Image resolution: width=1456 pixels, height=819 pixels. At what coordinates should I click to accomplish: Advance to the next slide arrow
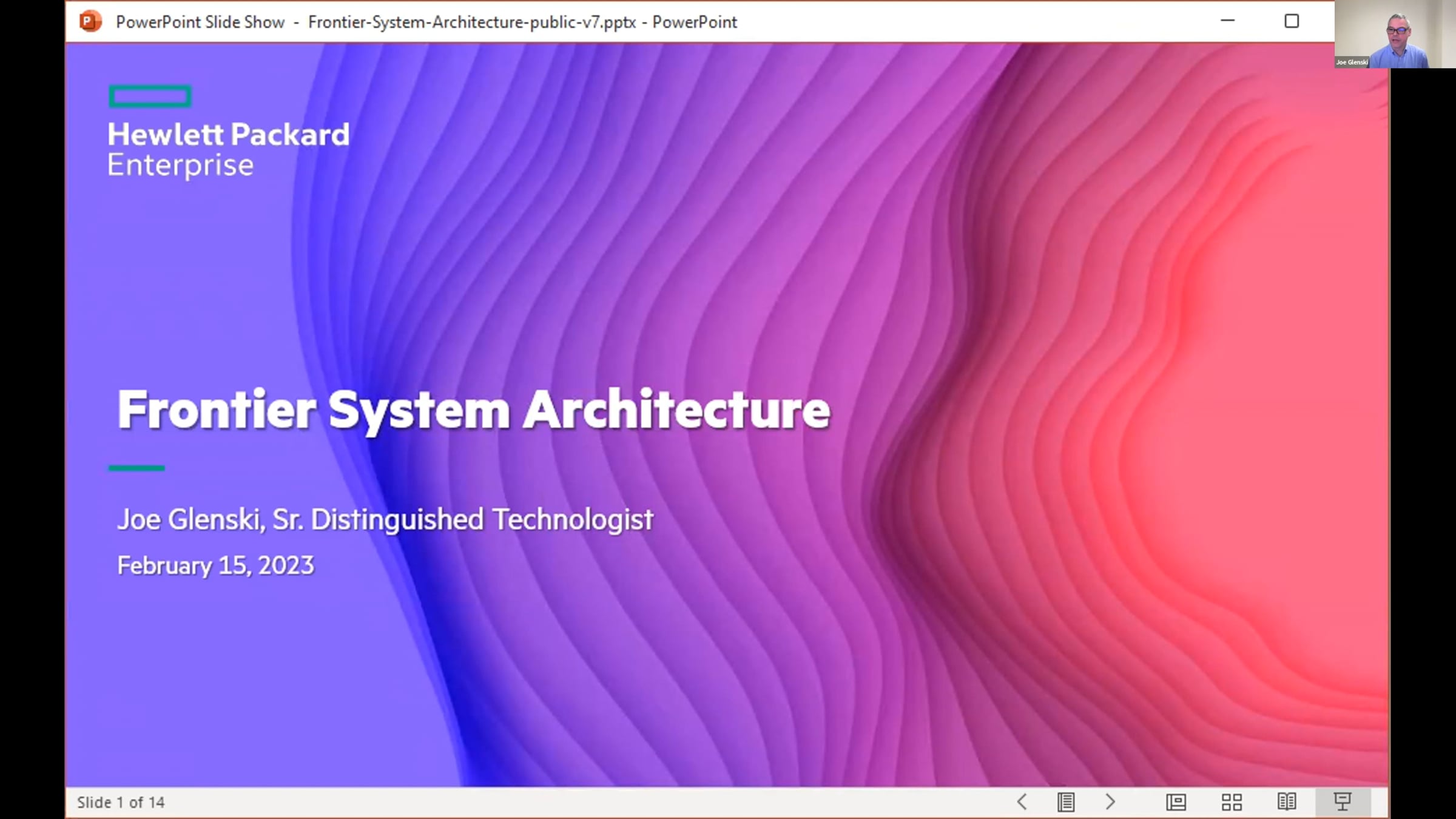pos(1110,802)
